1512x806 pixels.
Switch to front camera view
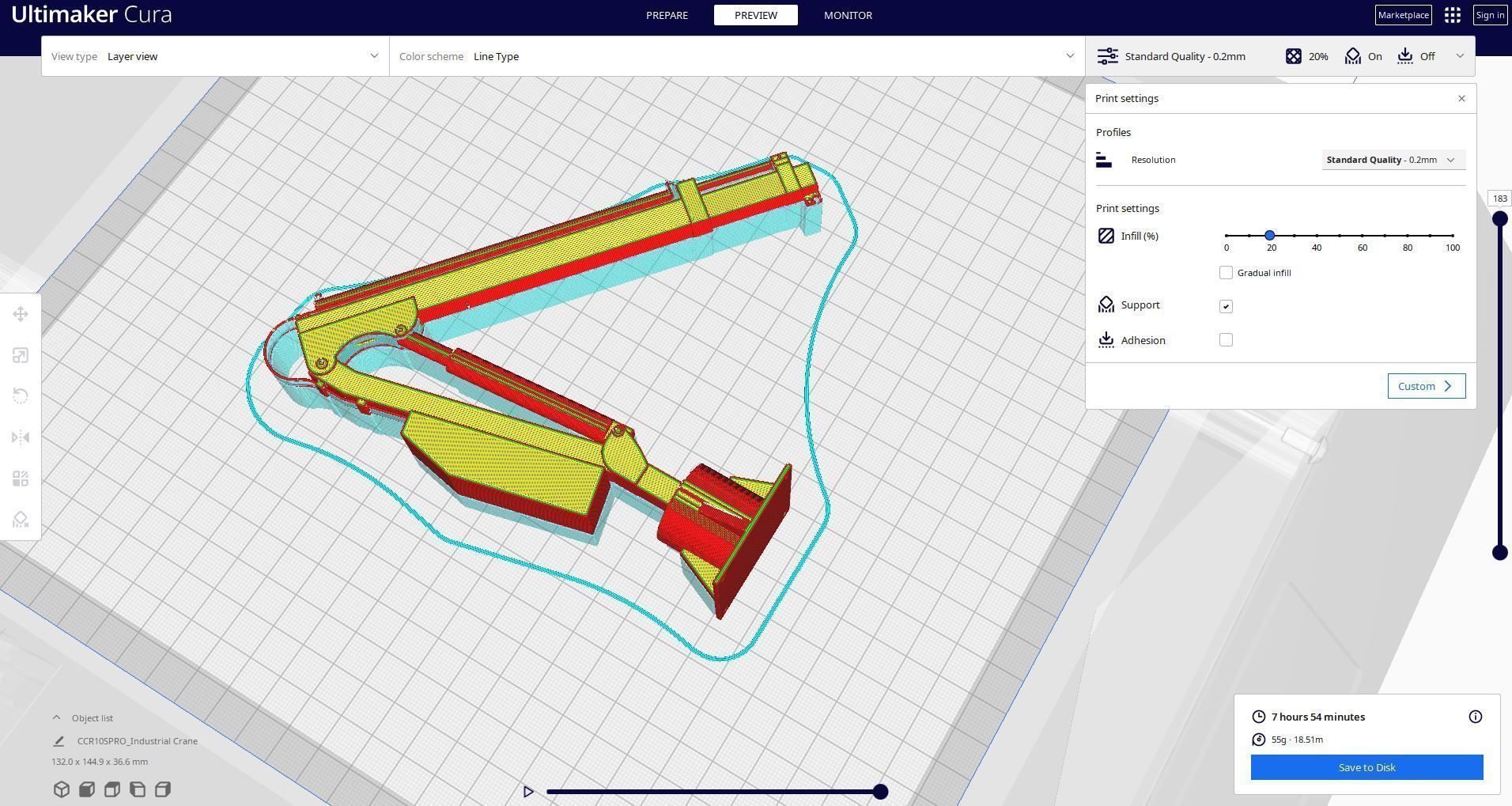pos(87,789)
